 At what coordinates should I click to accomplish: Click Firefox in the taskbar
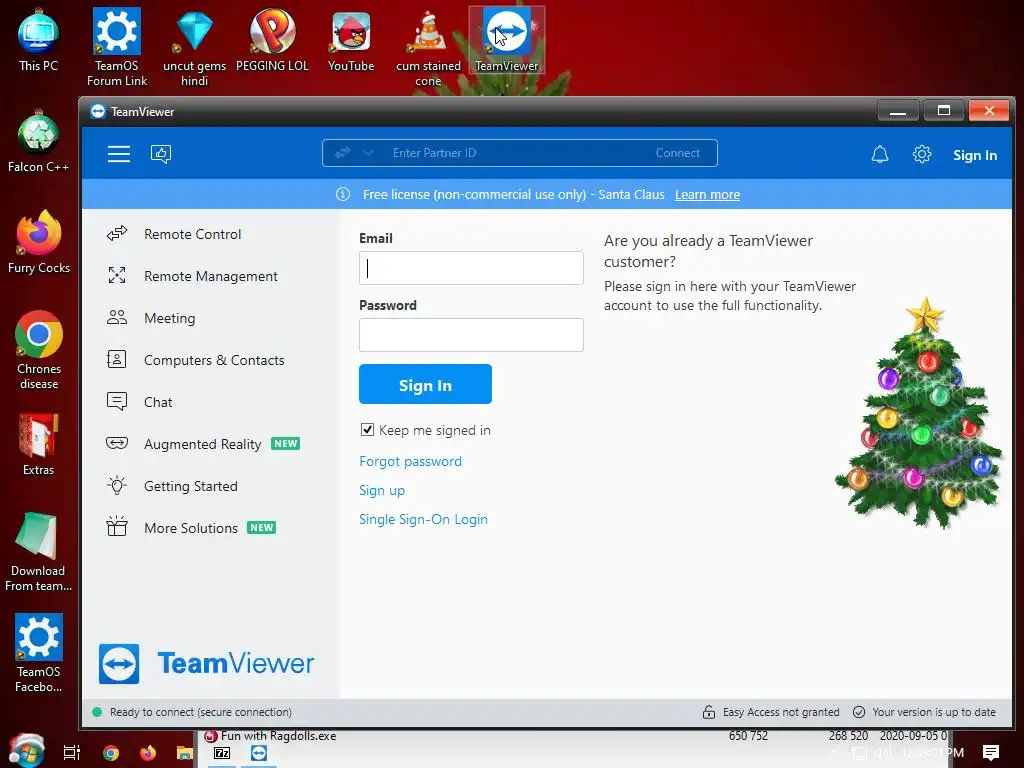[x=148, y=753]
